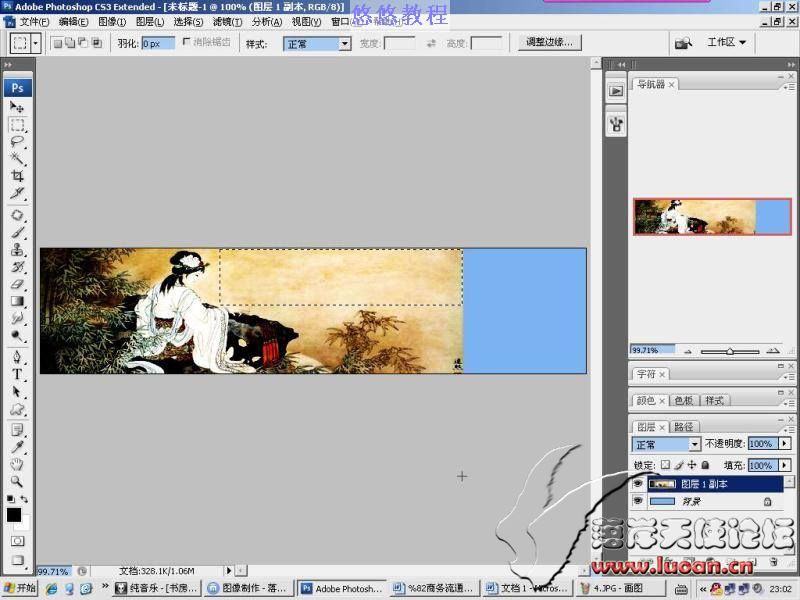Select the Custom Shape tool
Viewport: 800px width, 600px height.
tap(17, 409)
